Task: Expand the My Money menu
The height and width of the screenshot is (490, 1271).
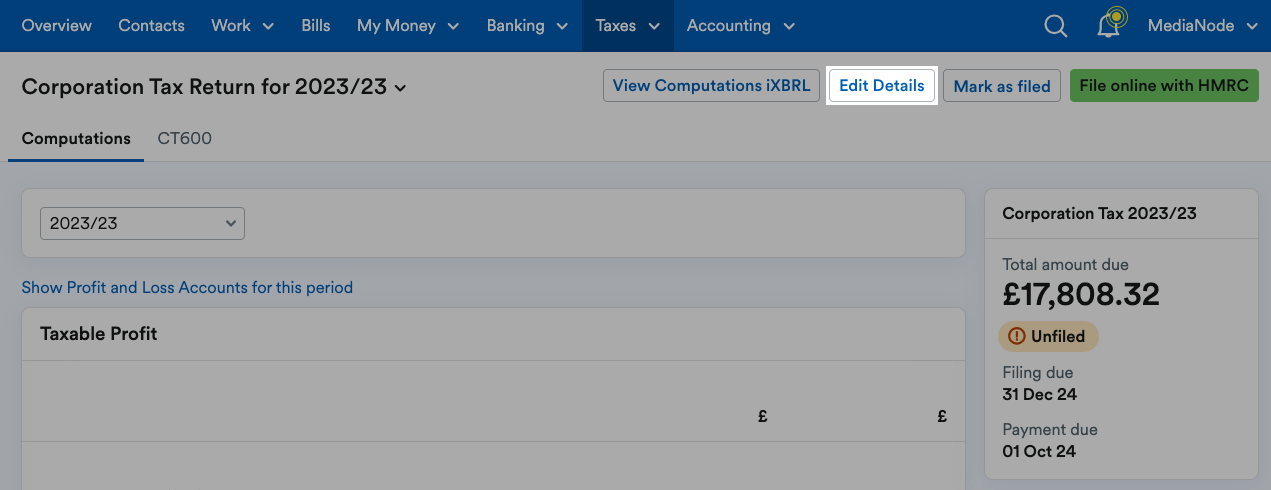Action: (x=408, y=26)
